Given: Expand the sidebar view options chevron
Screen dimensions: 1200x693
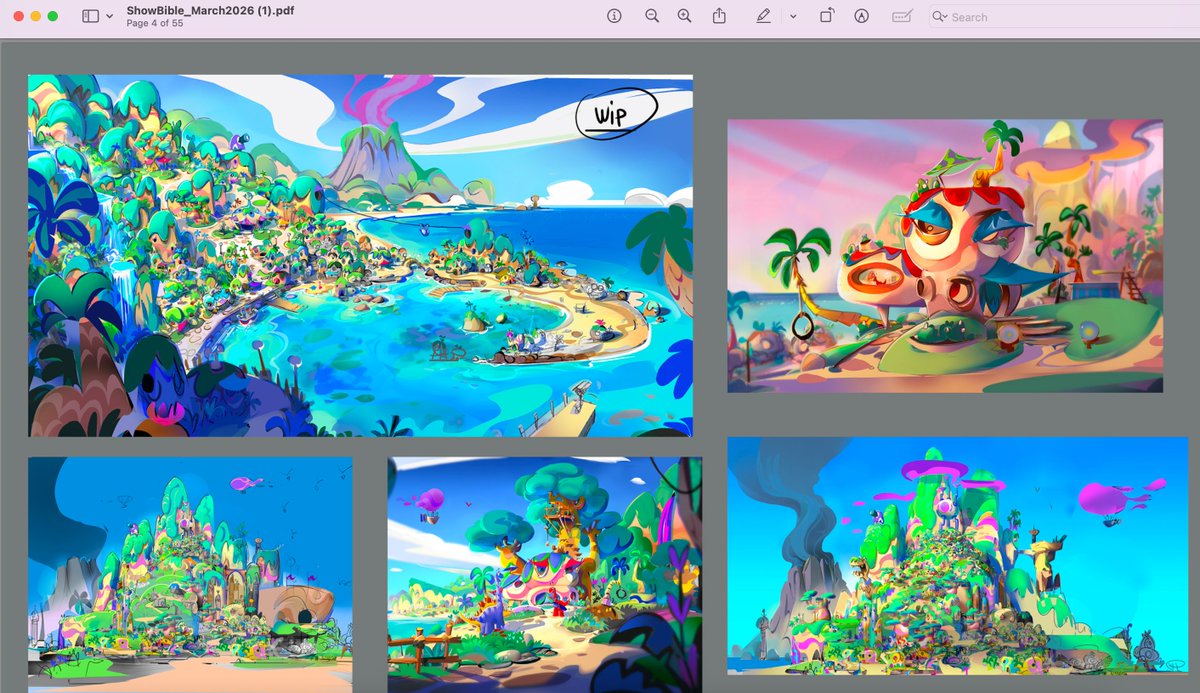Looking at the screenshot, I should coord(109,17).
